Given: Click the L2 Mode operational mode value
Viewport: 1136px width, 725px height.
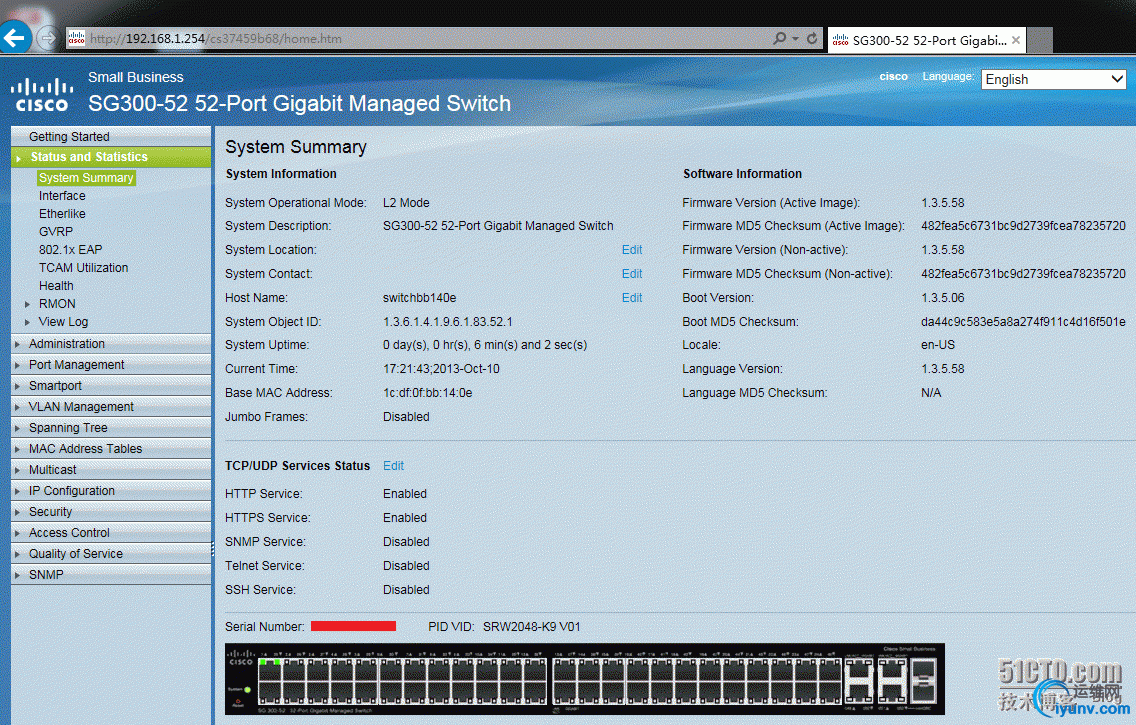Looking at the screenshot, I should pyautogui.click(x=406, y=203).
